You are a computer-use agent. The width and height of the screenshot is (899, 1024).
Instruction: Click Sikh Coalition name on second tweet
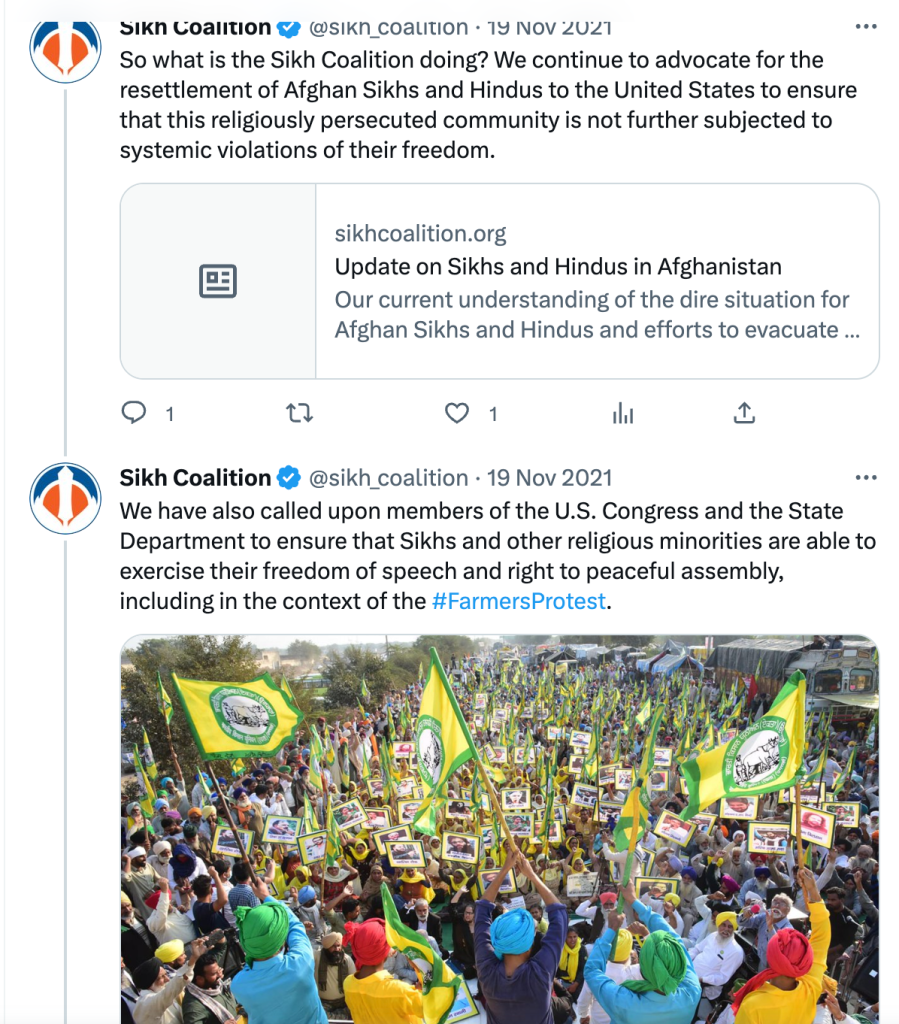(195, 478)
